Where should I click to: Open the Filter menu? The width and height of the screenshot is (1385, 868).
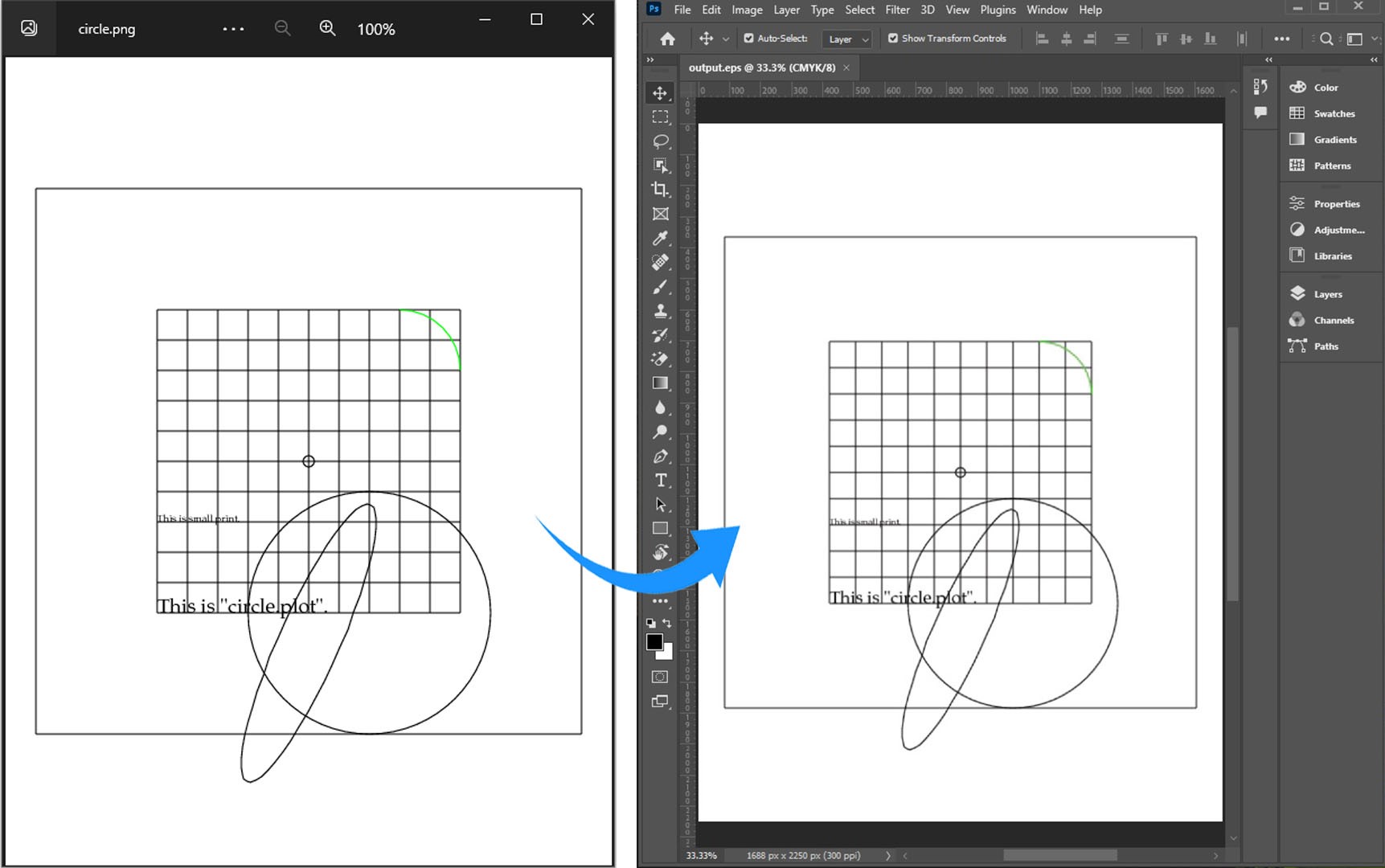tap(897, 10)
